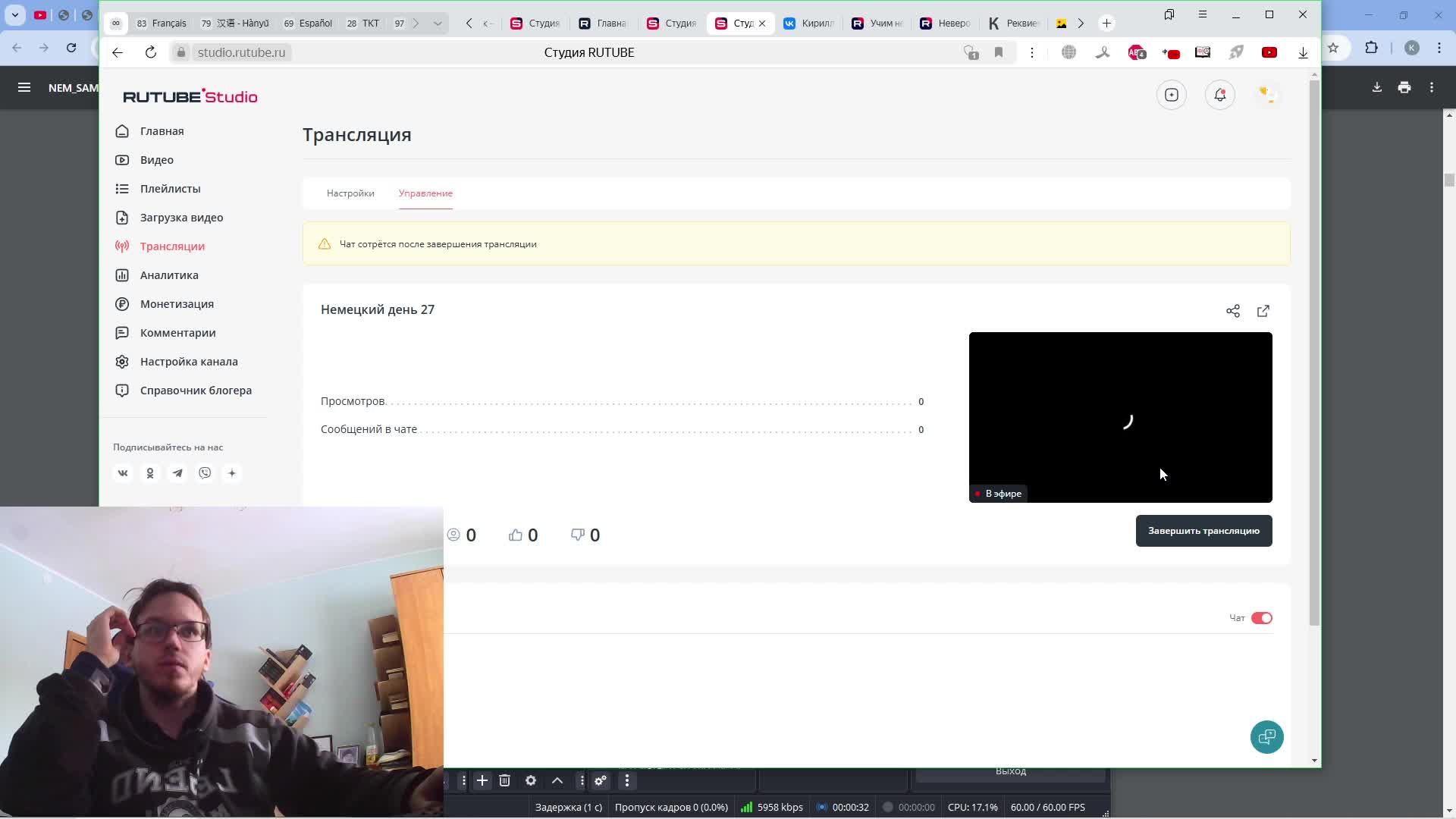
Task: Click Завершить трансляцию button
Action: (x=1203, y=531)
